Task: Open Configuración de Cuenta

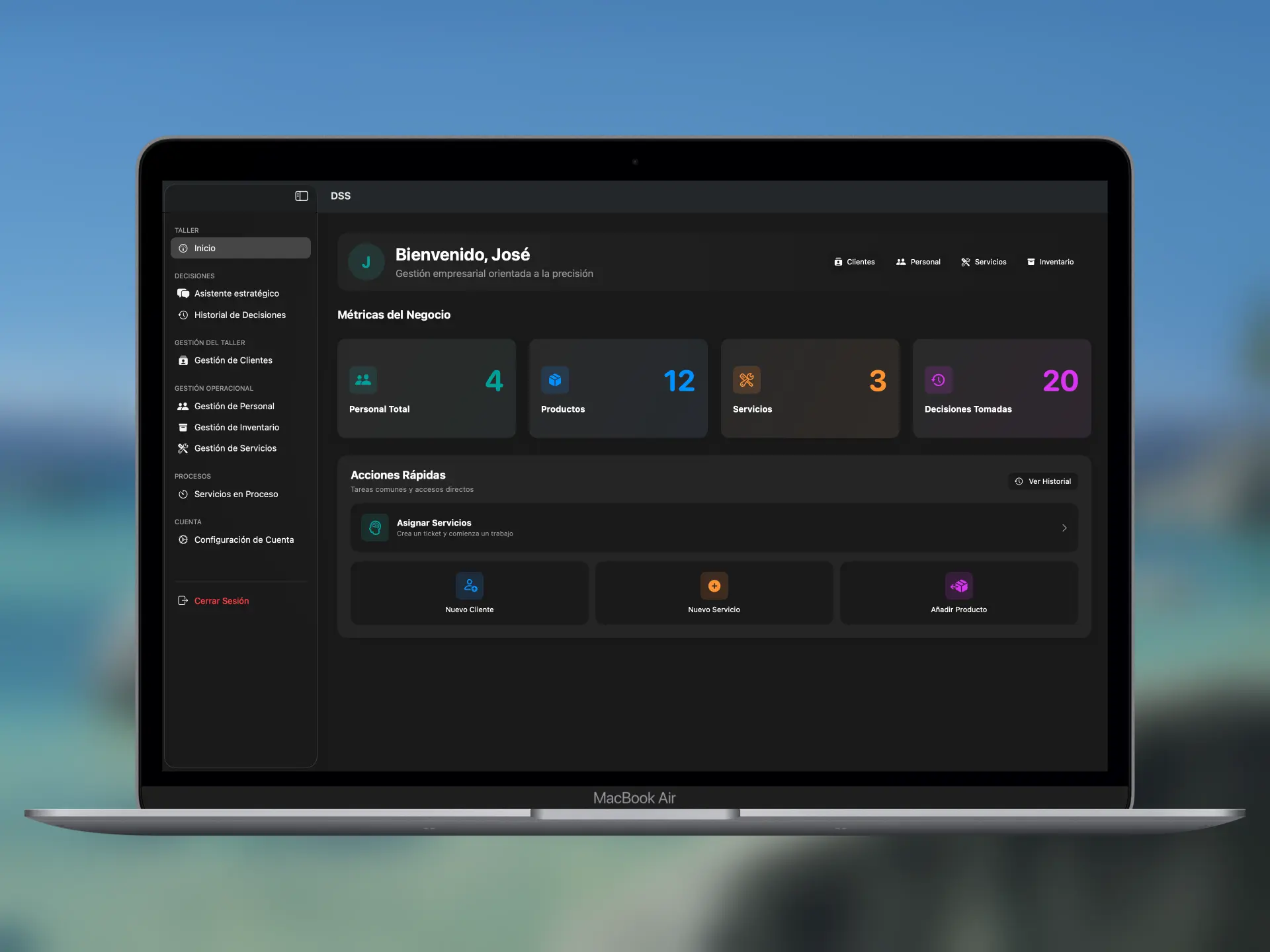Action: [244, 539]
